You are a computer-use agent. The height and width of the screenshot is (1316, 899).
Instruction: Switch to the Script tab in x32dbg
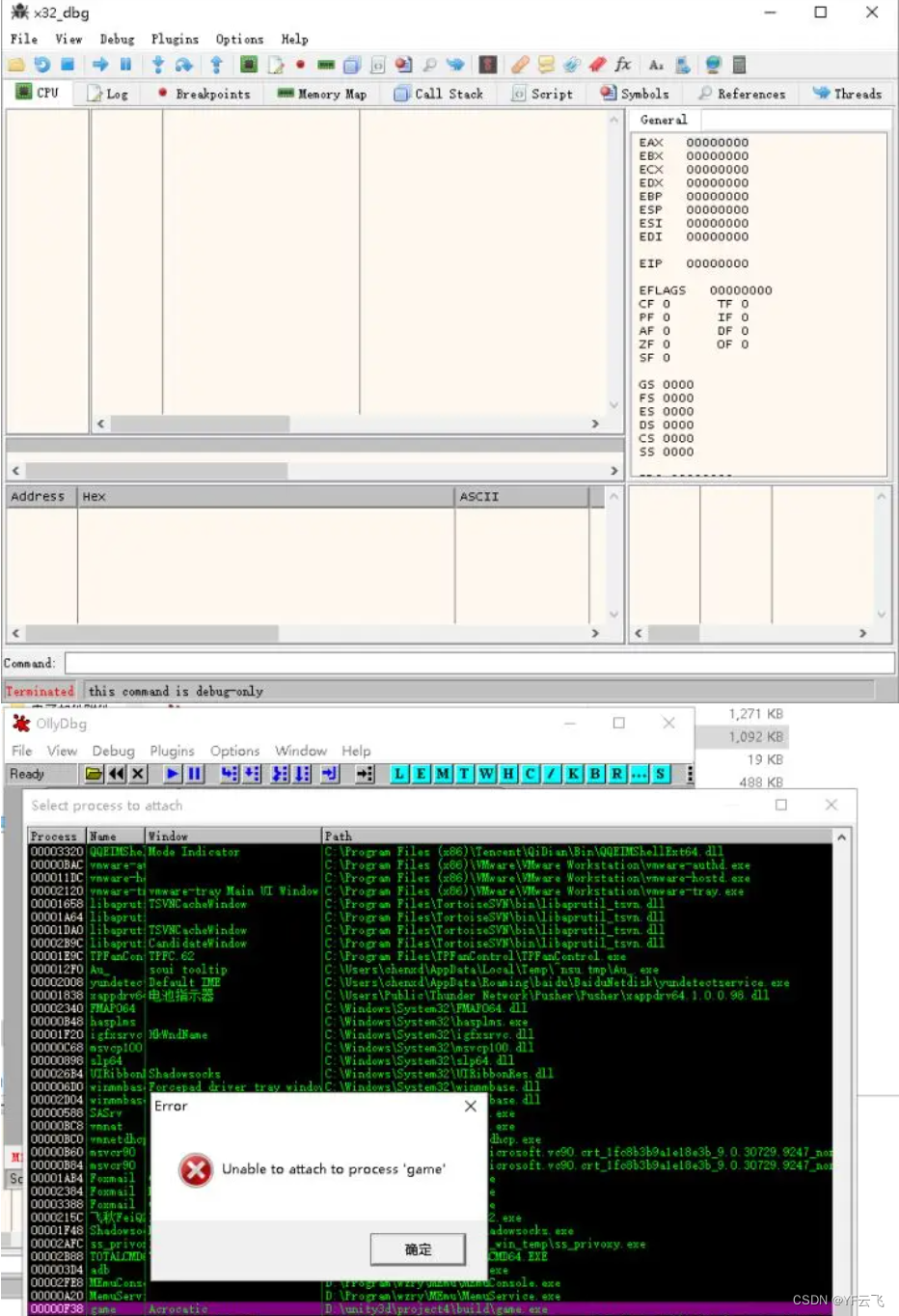[542, 94]
